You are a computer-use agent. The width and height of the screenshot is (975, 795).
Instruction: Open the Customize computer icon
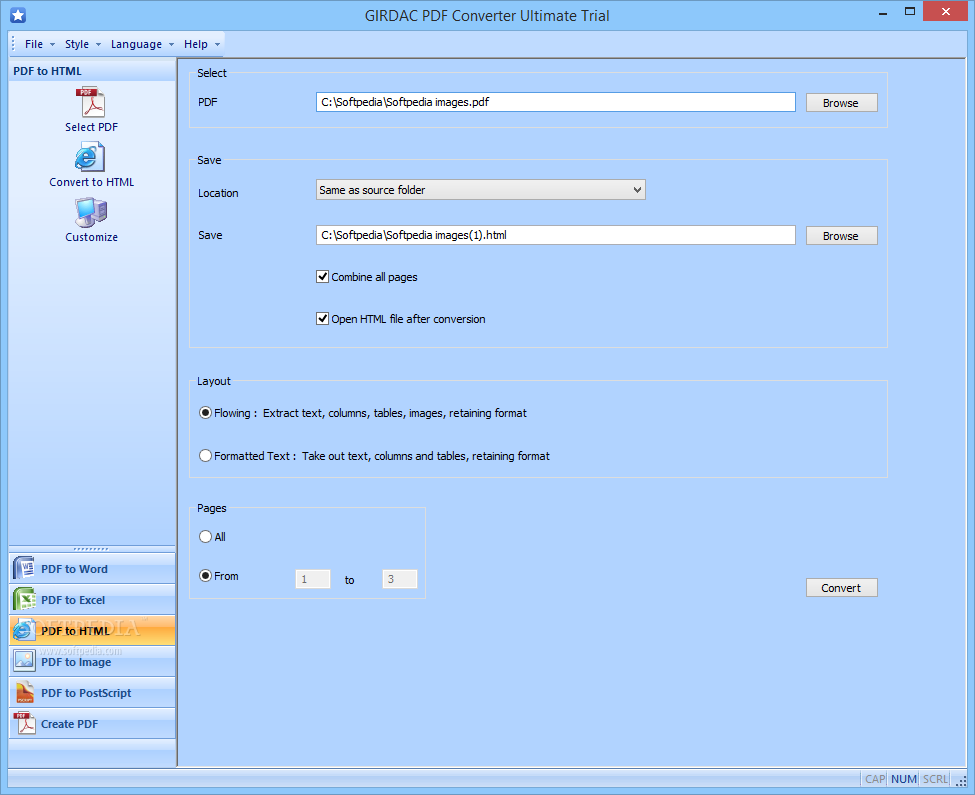pyautogui.click(x=91, y=213)
